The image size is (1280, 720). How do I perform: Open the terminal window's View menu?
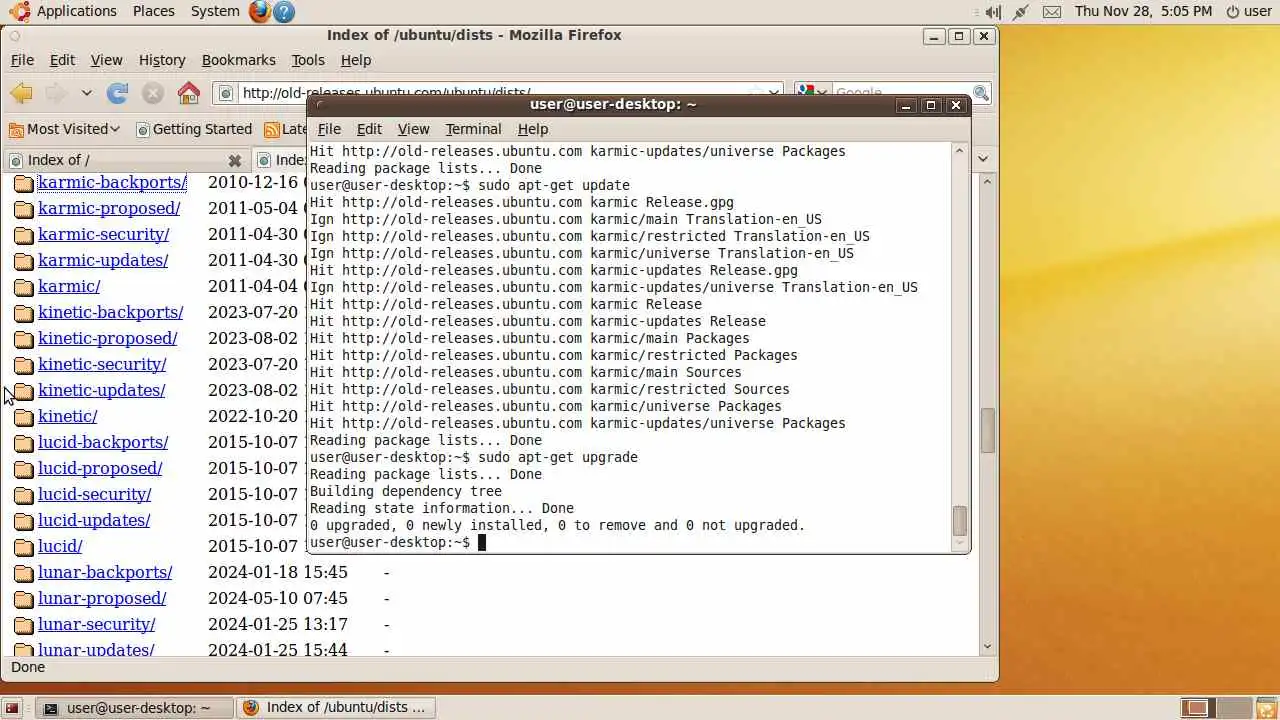(413, 129)
